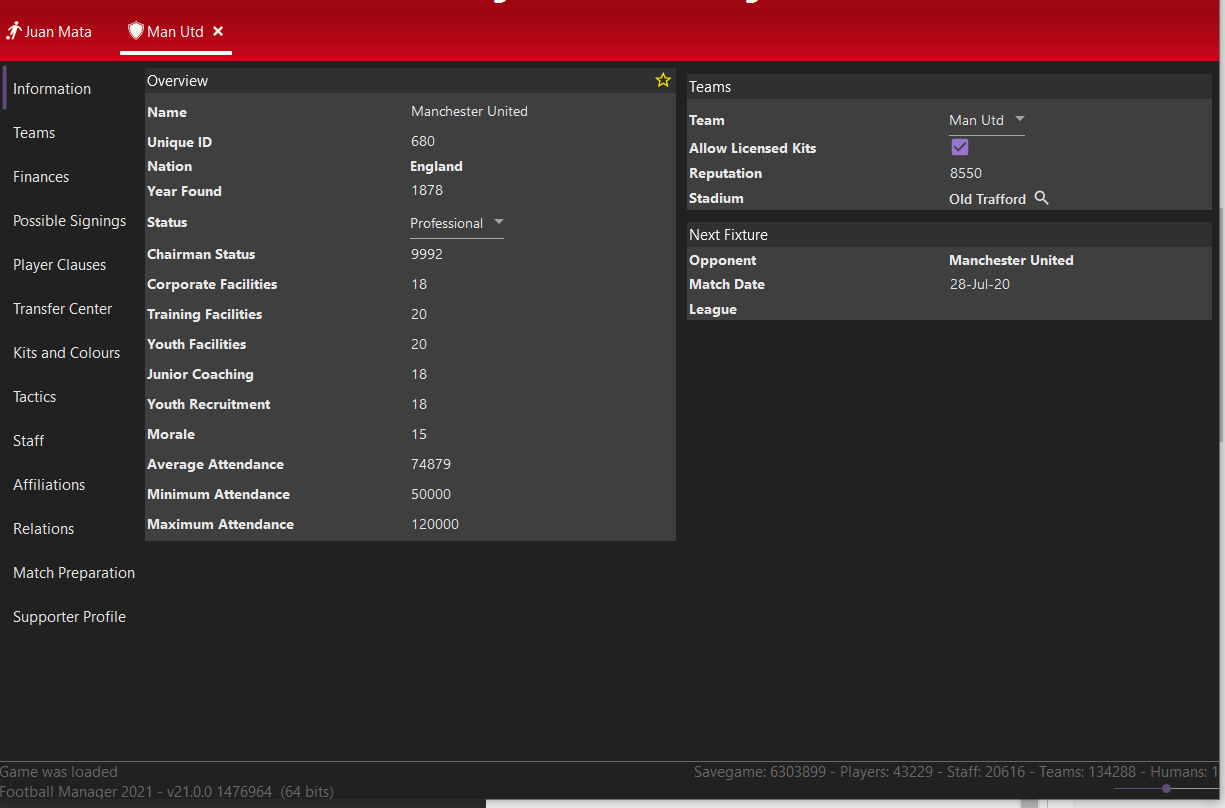Open the Teams section in sidebar

pos(34,133)
